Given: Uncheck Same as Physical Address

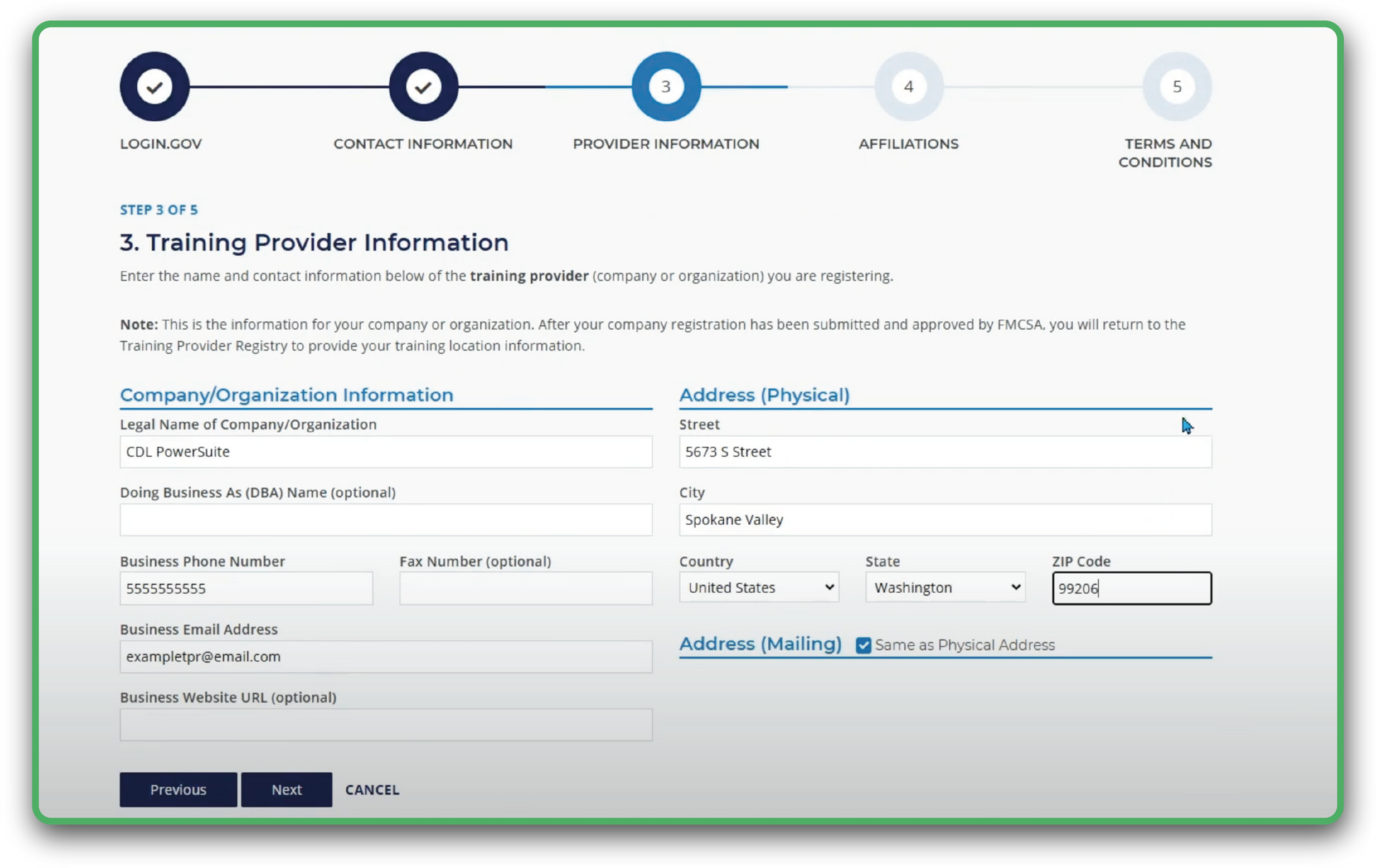Looking at the screenshot, I should click(x=862, y=644).
